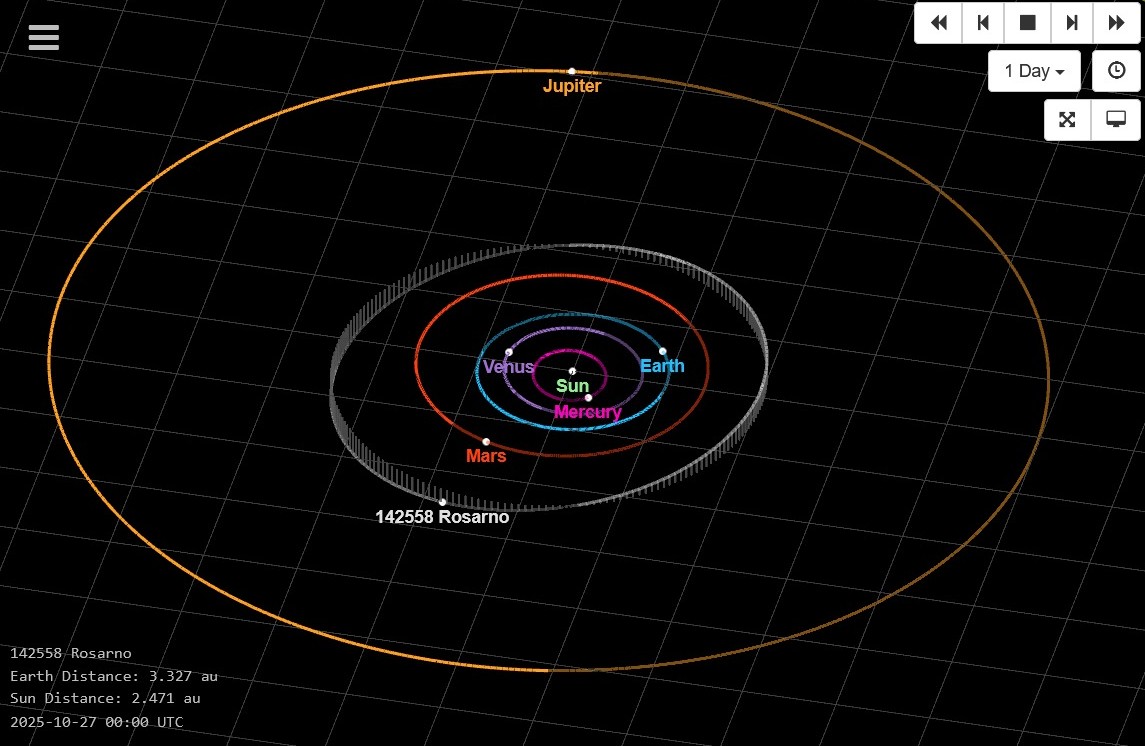Click the Sun marker at the center
This screenshot has width=1145, height=746.
(x=572, y=371)
